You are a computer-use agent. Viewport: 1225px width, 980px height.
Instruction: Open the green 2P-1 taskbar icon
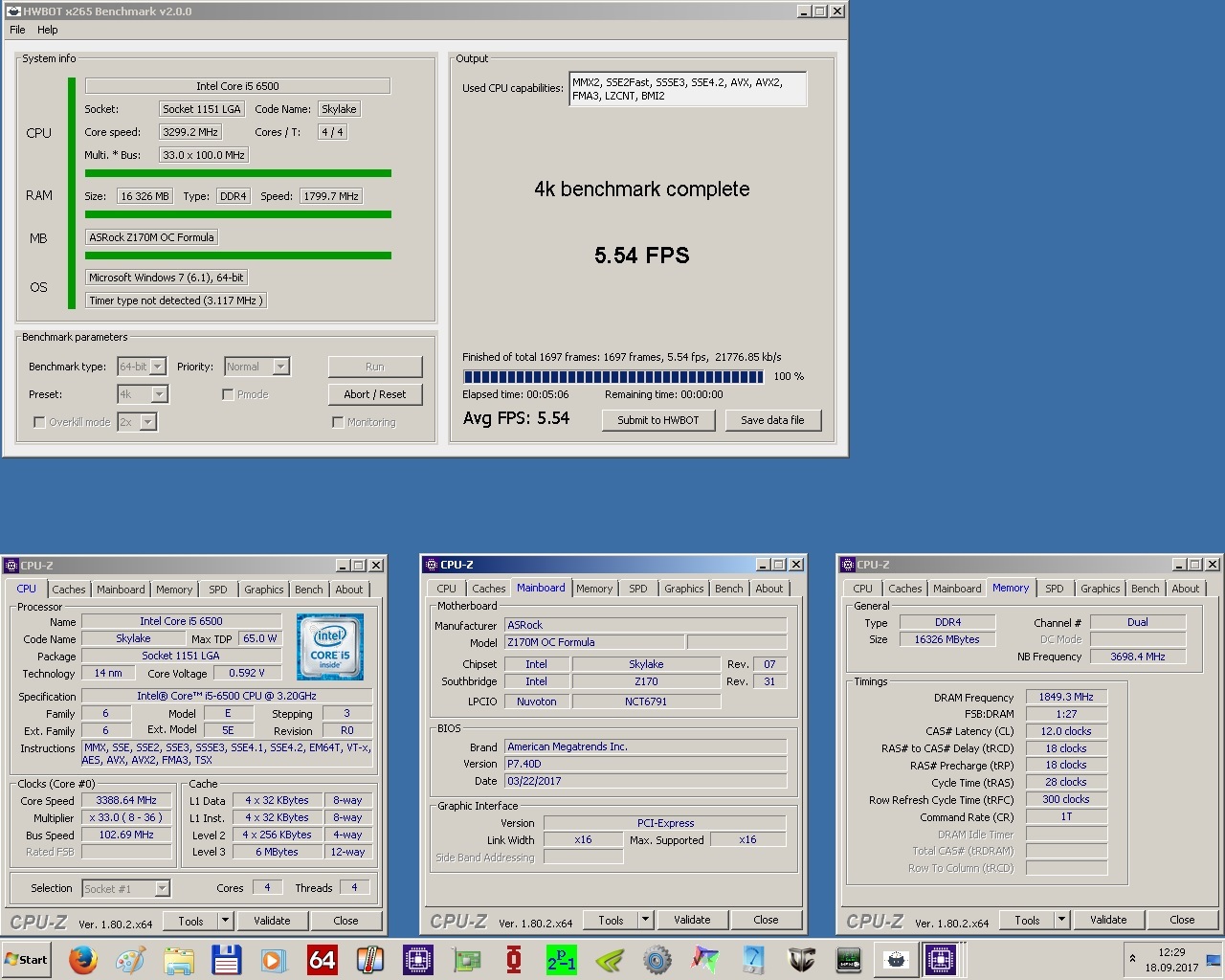point(562,959)
